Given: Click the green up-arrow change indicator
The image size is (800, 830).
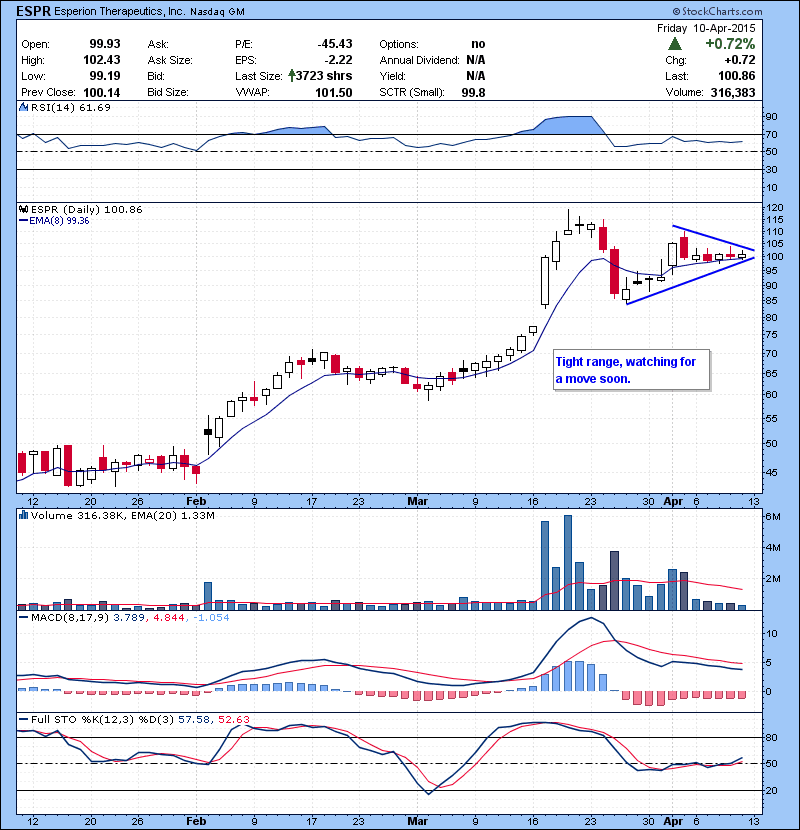Looking at the screenshot, I should coord(675,44).
